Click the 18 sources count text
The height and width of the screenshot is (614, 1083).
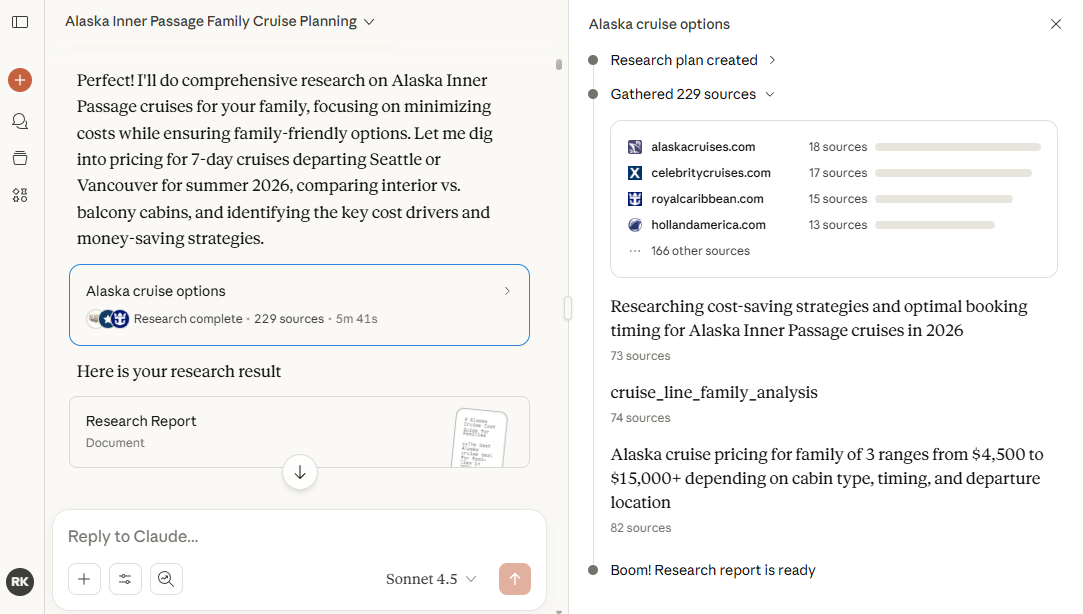pos(838,147)
